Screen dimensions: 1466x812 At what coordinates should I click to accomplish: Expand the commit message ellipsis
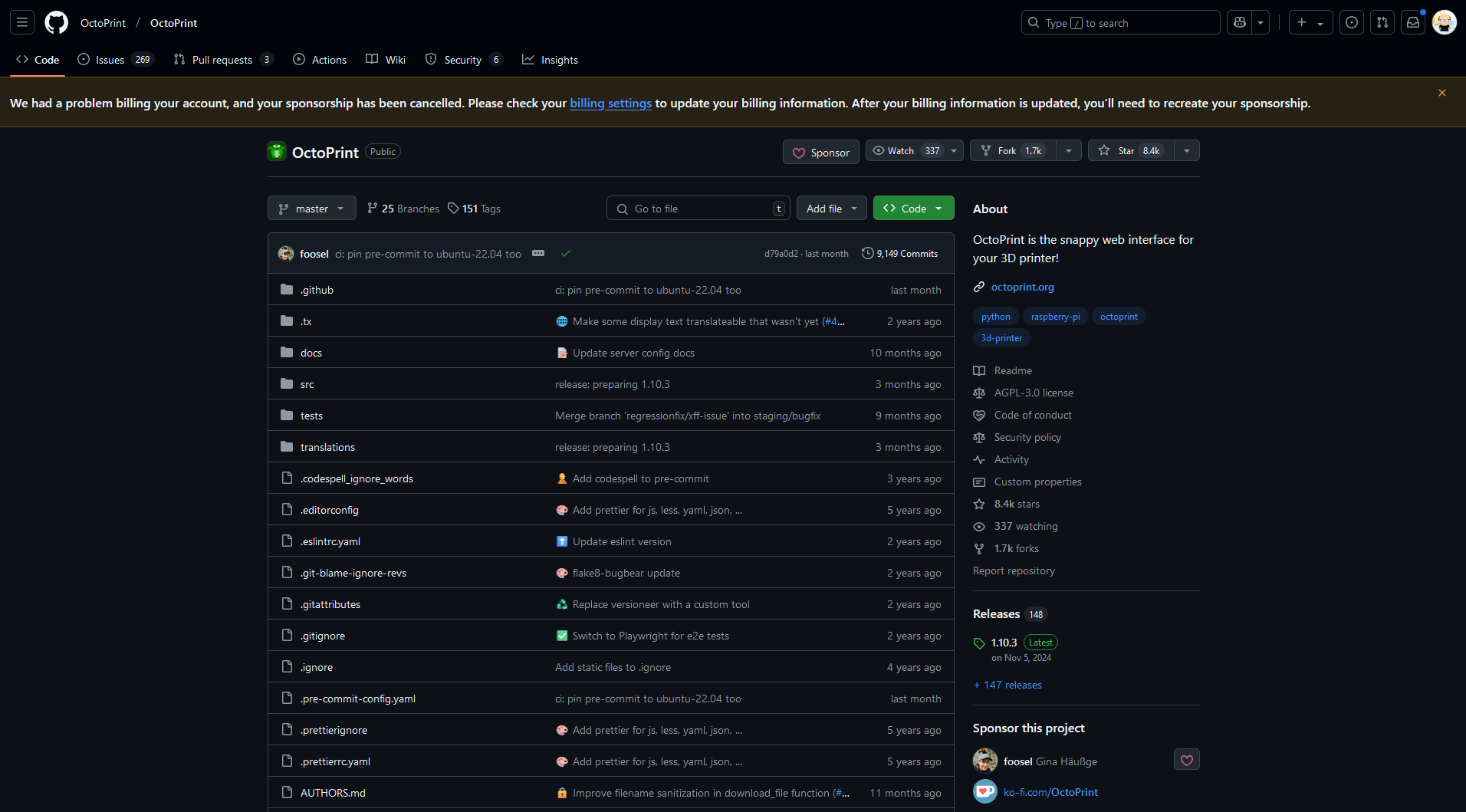(x=538, y=254)
